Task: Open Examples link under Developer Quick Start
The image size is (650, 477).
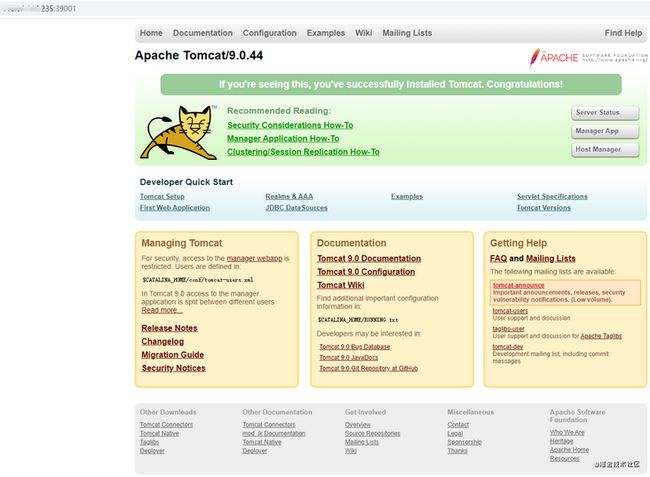Action: pos(407,196)
